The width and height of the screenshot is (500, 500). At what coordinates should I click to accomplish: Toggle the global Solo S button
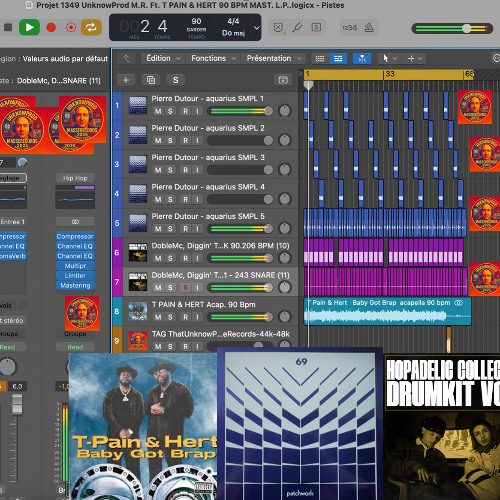(x=176, y=80)
